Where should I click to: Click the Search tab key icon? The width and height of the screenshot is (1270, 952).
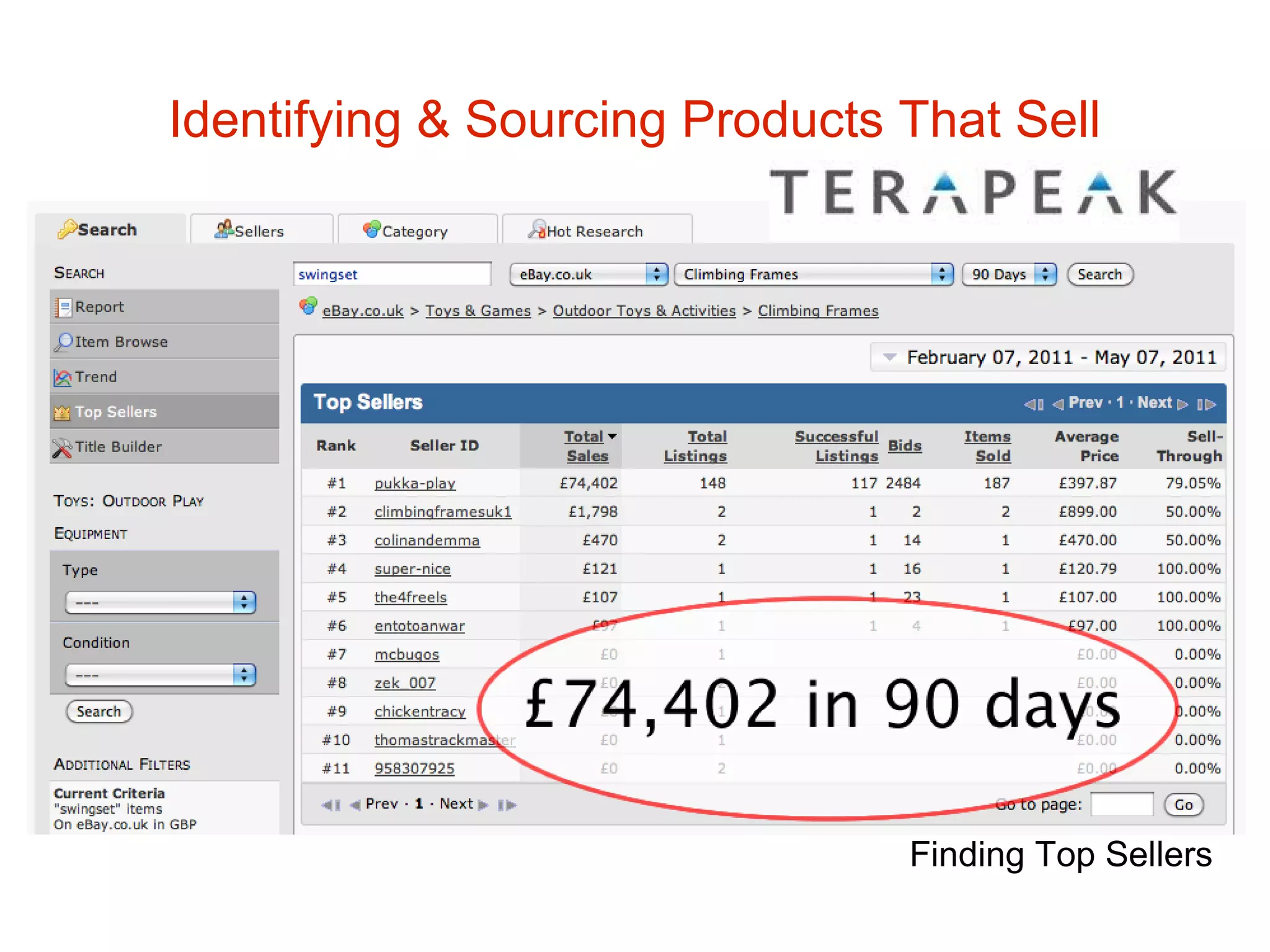coord(67,229)
